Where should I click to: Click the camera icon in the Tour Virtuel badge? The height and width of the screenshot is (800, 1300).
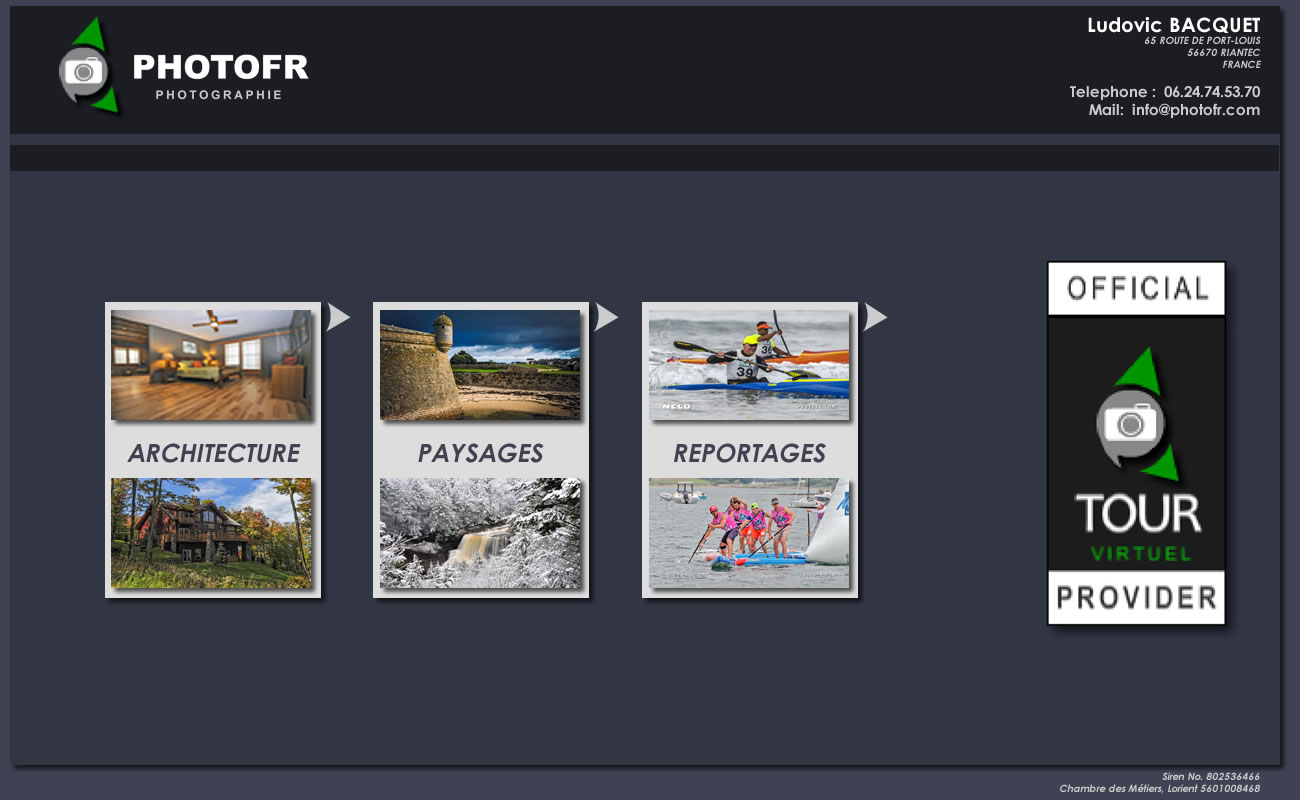[1132, 423]
